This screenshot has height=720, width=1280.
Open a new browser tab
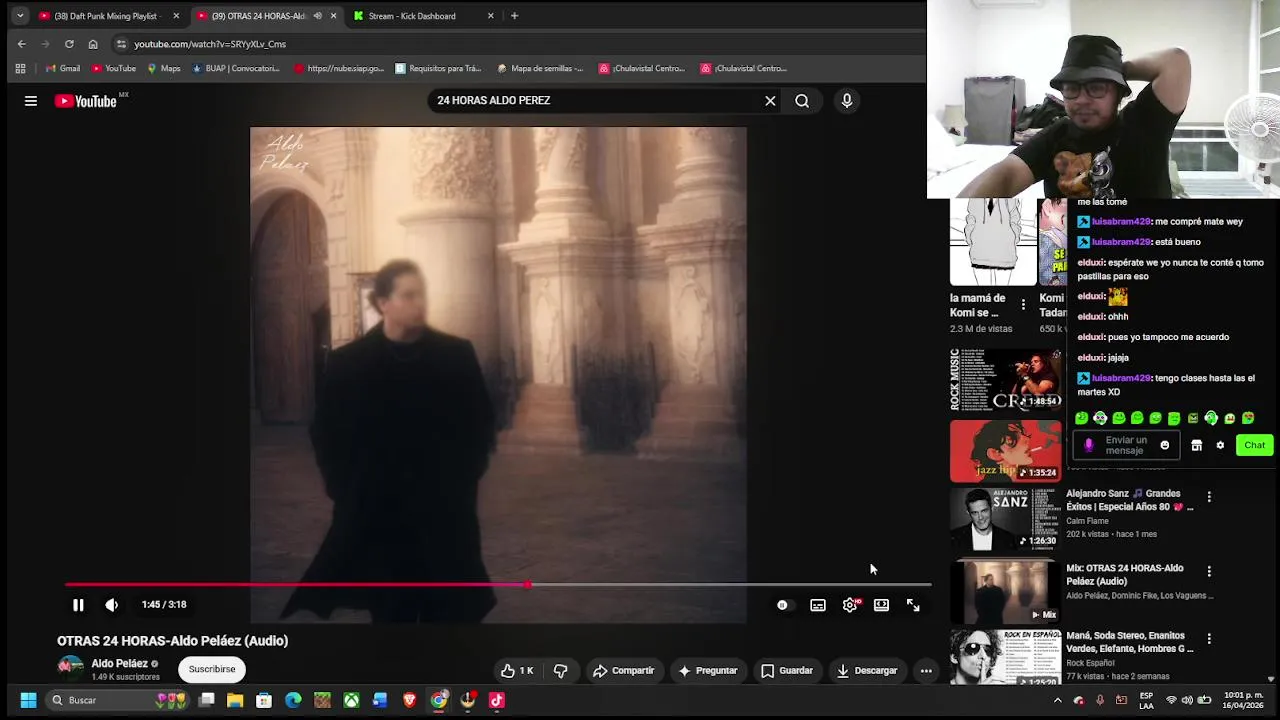514,16
